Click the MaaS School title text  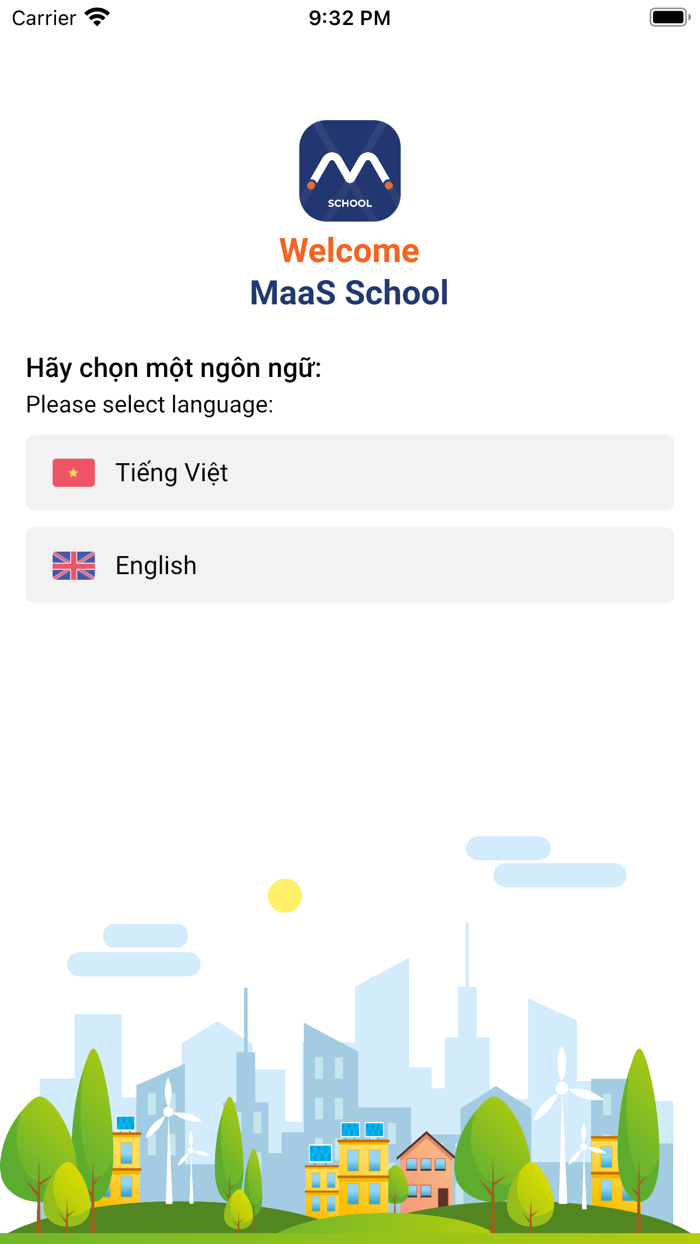tap(350, 292)
